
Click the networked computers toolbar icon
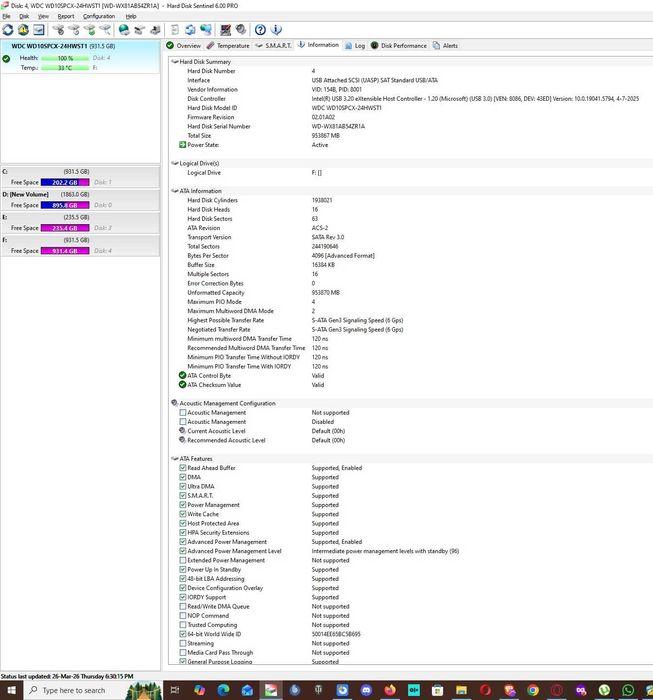coord(206,30)
